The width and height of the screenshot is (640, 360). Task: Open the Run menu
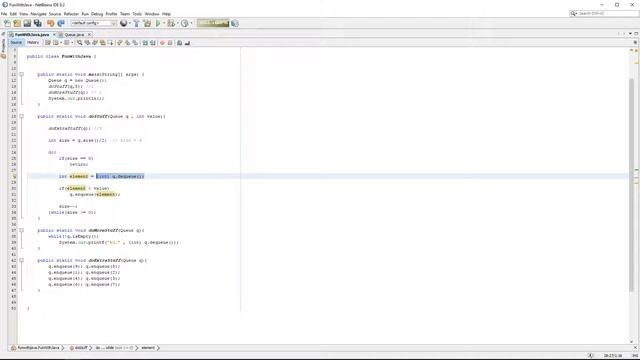click(85, 14)
